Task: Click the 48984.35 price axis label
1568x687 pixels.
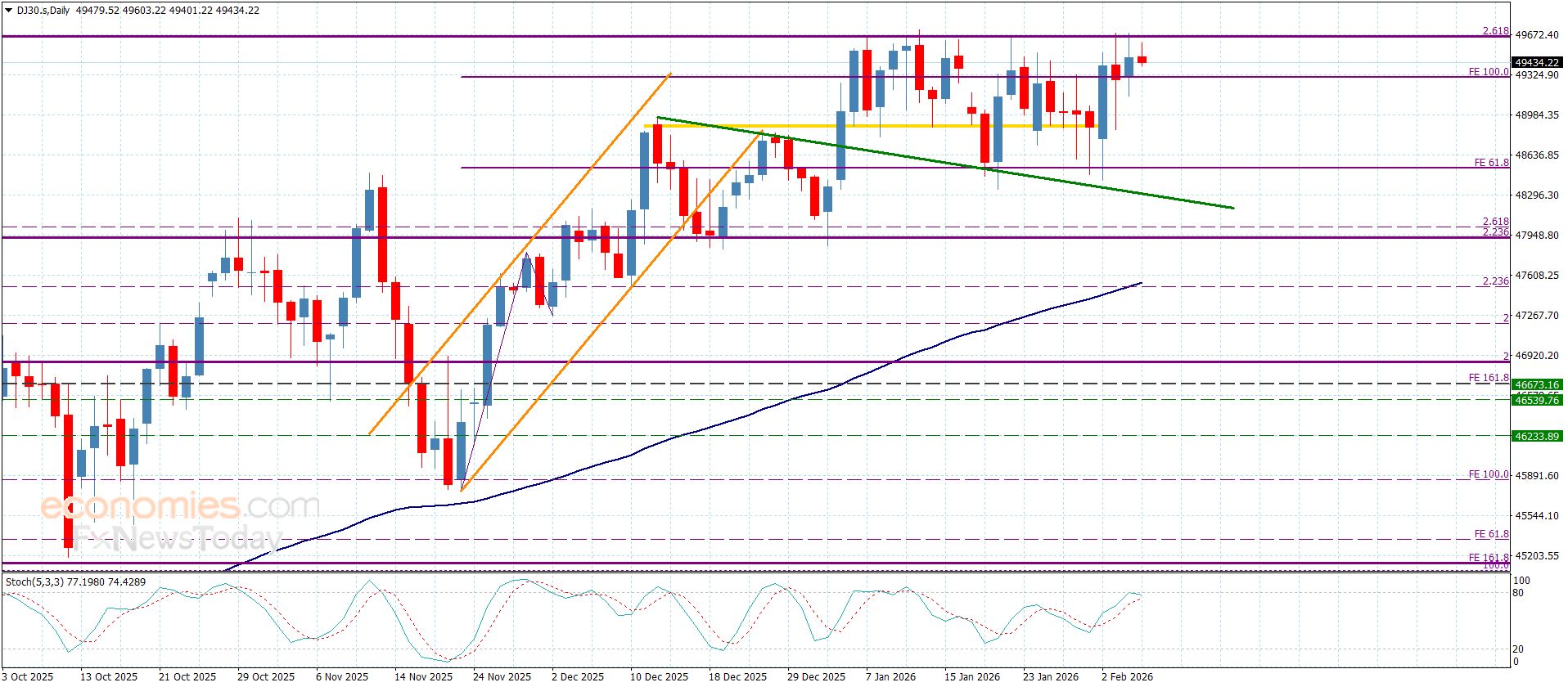Action: [x=1537, y=115]
